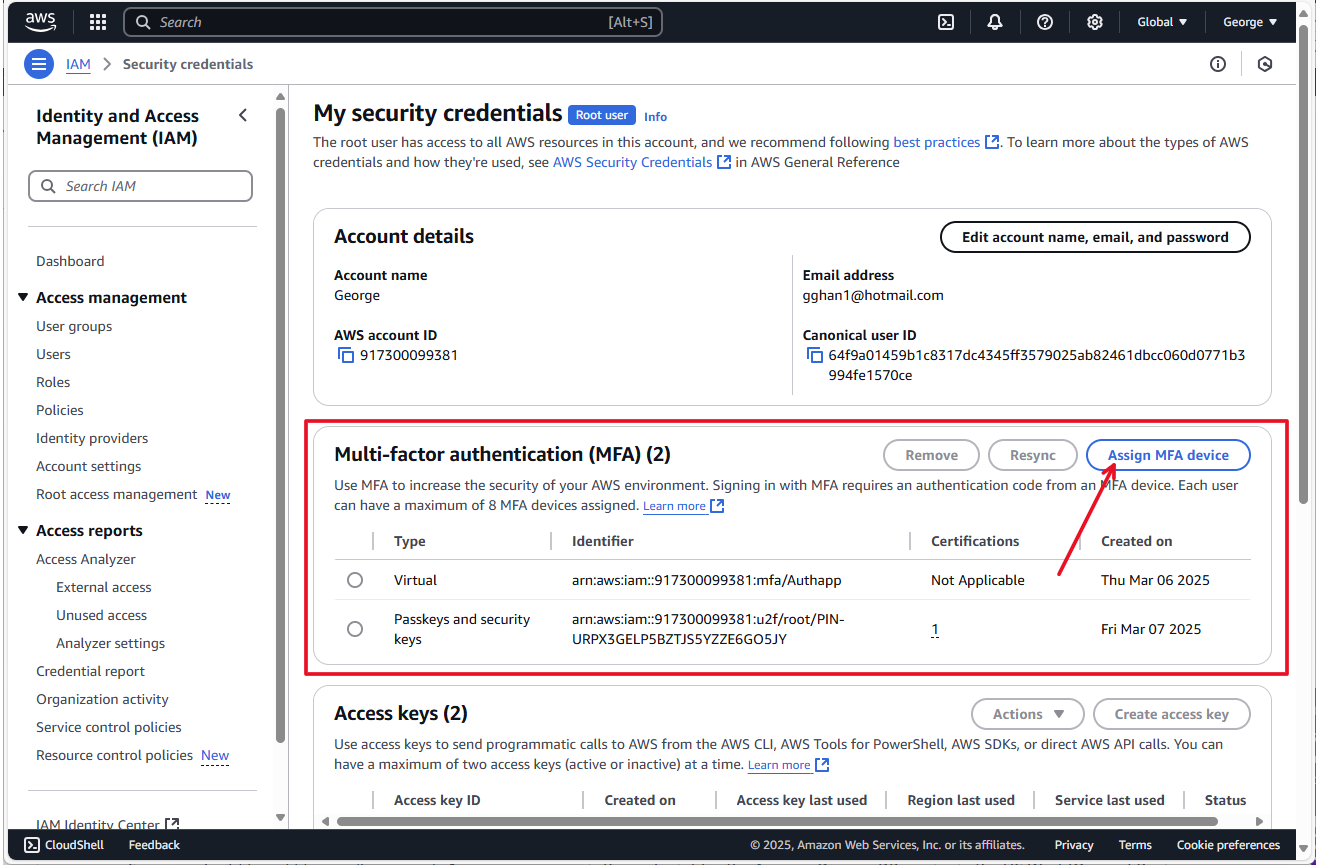Screen dimensions: 1320x866
Task: Copy the AWS account ID
Action: pos(346,355)
